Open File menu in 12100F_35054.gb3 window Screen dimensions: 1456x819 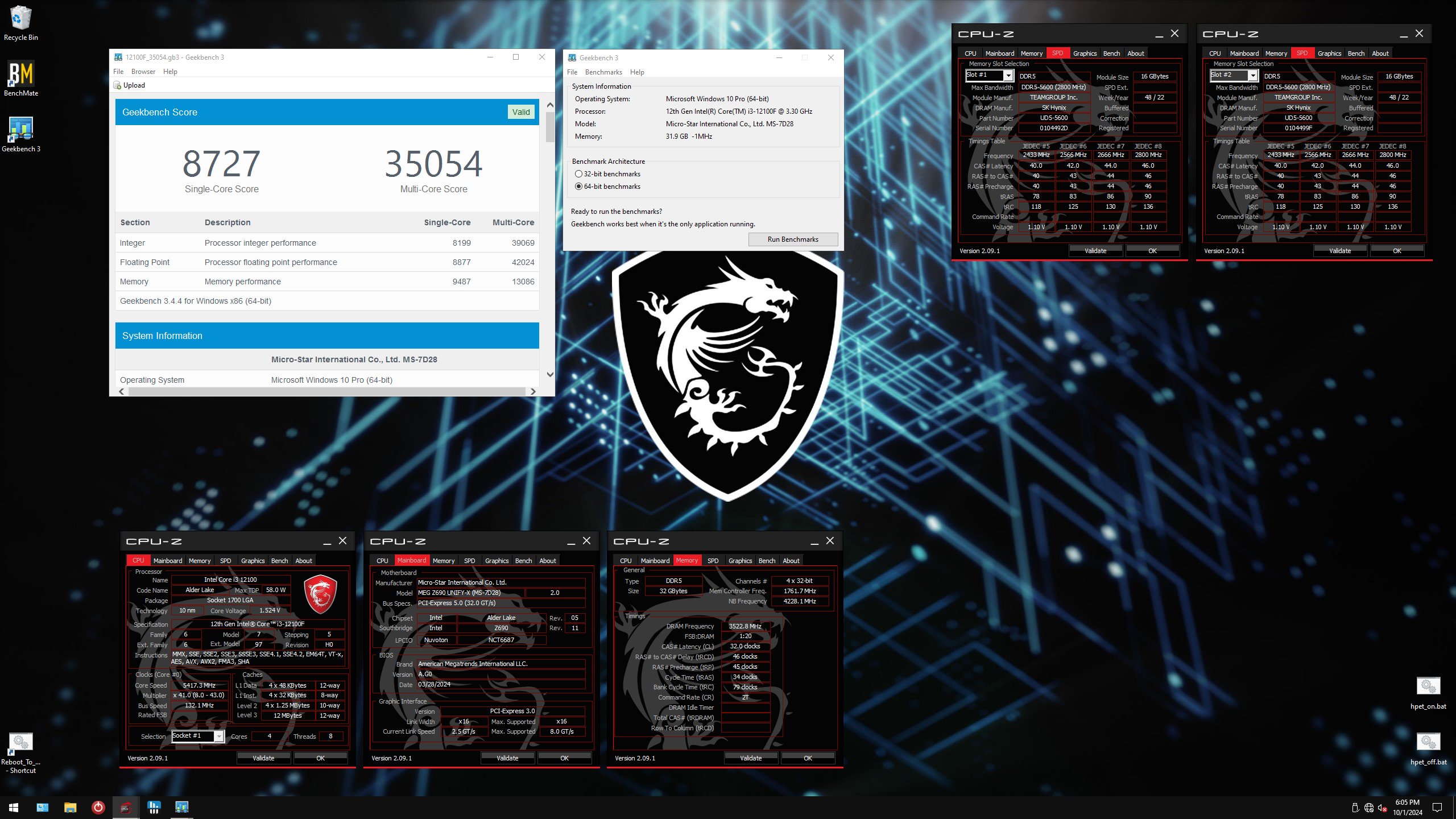tap(118, 72)
